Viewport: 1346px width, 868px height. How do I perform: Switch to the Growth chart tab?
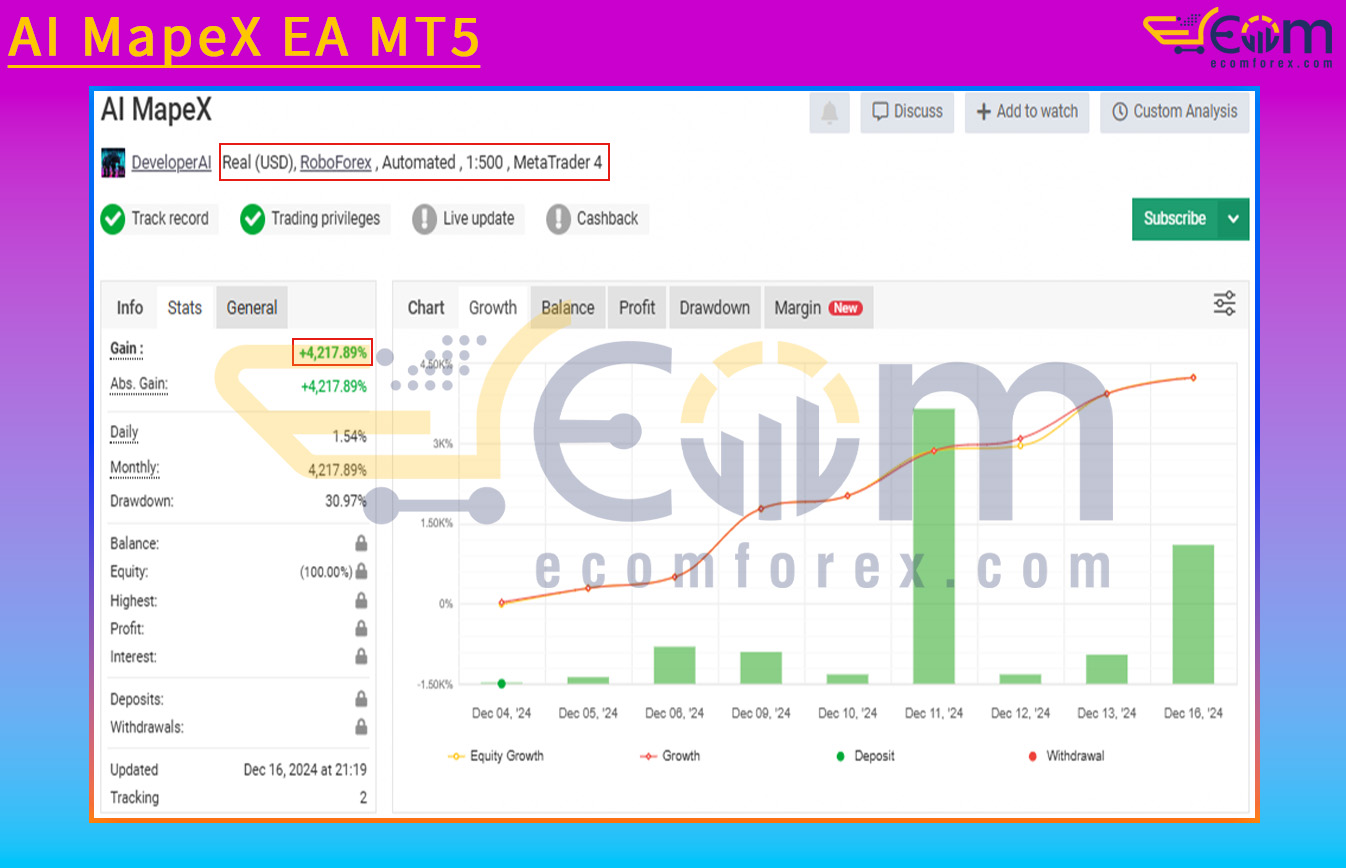click(x=493, y=308)
